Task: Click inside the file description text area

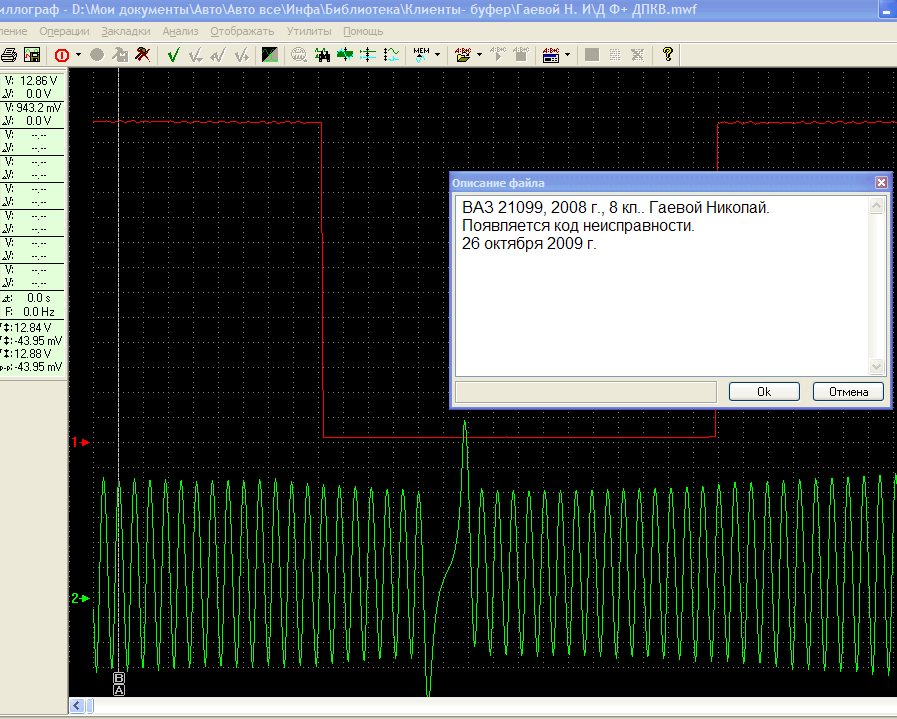Action: coord(662,286)
